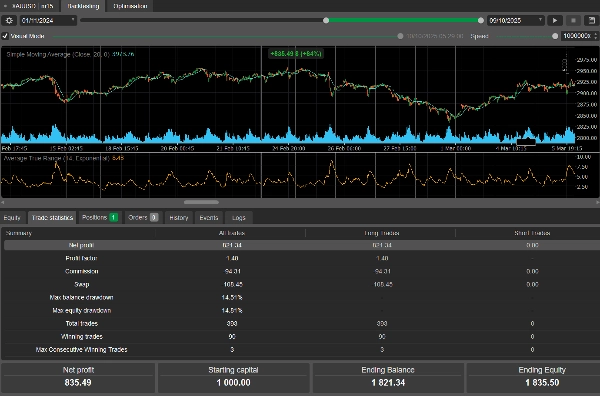The width and height of the screenshot is (600, 396).
Task: Click the All trades column header
Action: click(x=232, y=233)
